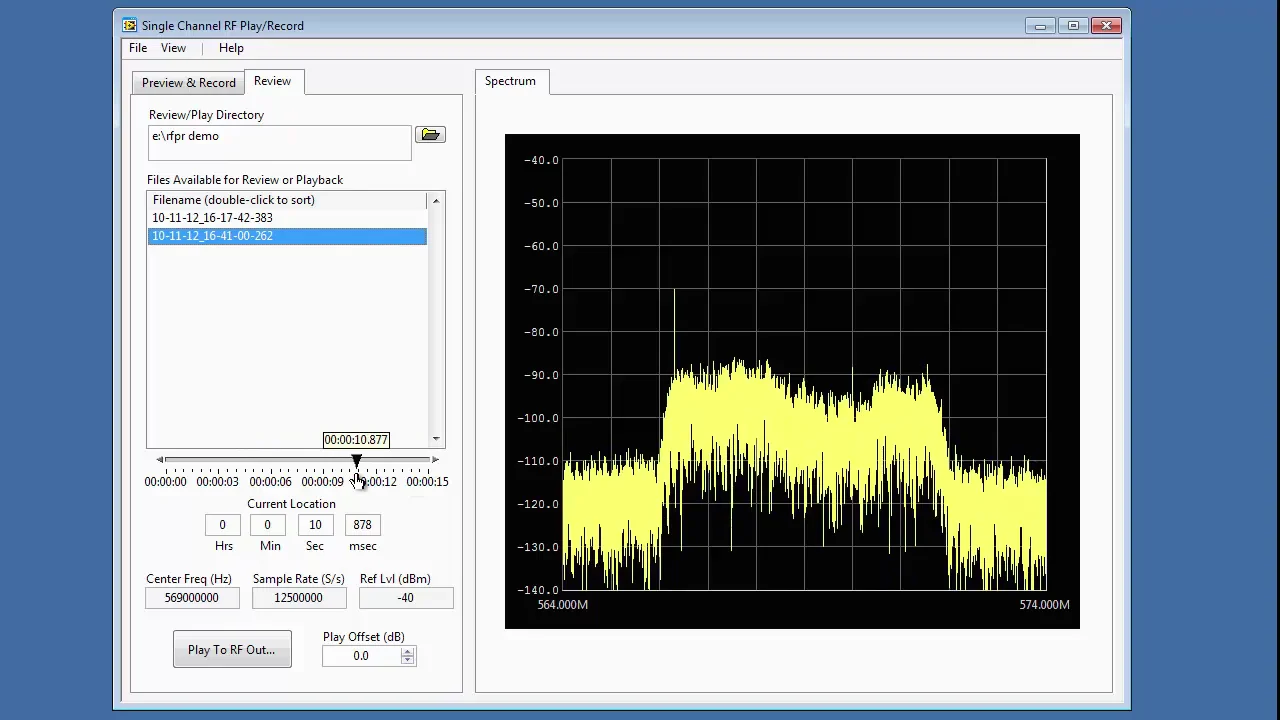
Task: Click the 00:00:06 slider tick label
Action: [x=270, y=482]
